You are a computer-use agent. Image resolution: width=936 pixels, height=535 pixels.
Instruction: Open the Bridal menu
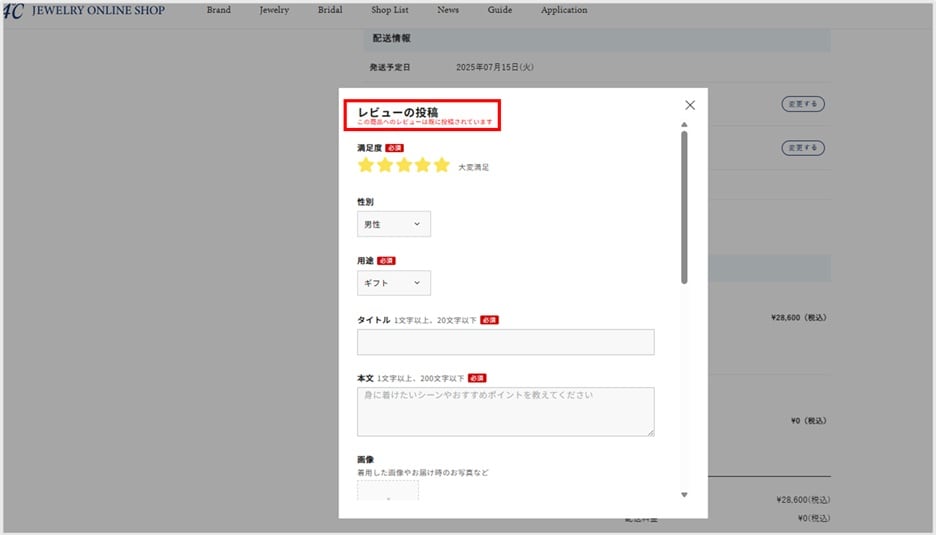(330, 10)
